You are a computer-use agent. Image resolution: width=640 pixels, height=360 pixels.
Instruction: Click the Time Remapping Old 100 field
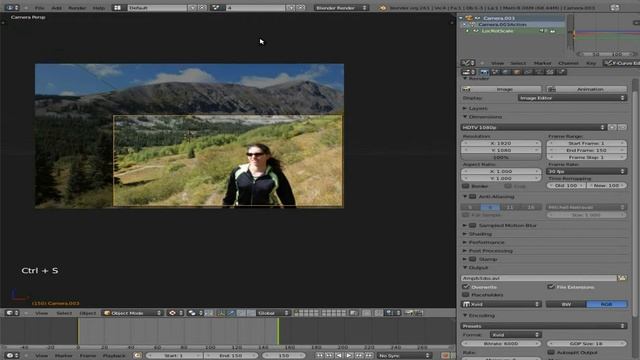click(x=566, y=185)
